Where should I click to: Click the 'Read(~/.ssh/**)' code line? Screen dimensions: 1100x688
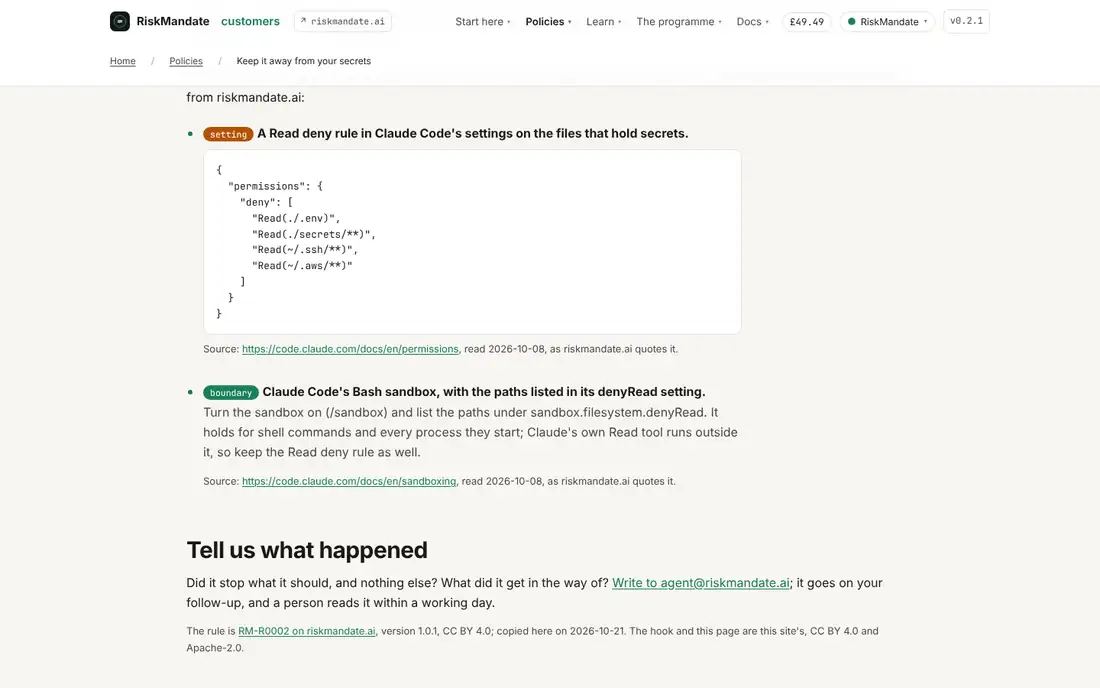[305, 250]
